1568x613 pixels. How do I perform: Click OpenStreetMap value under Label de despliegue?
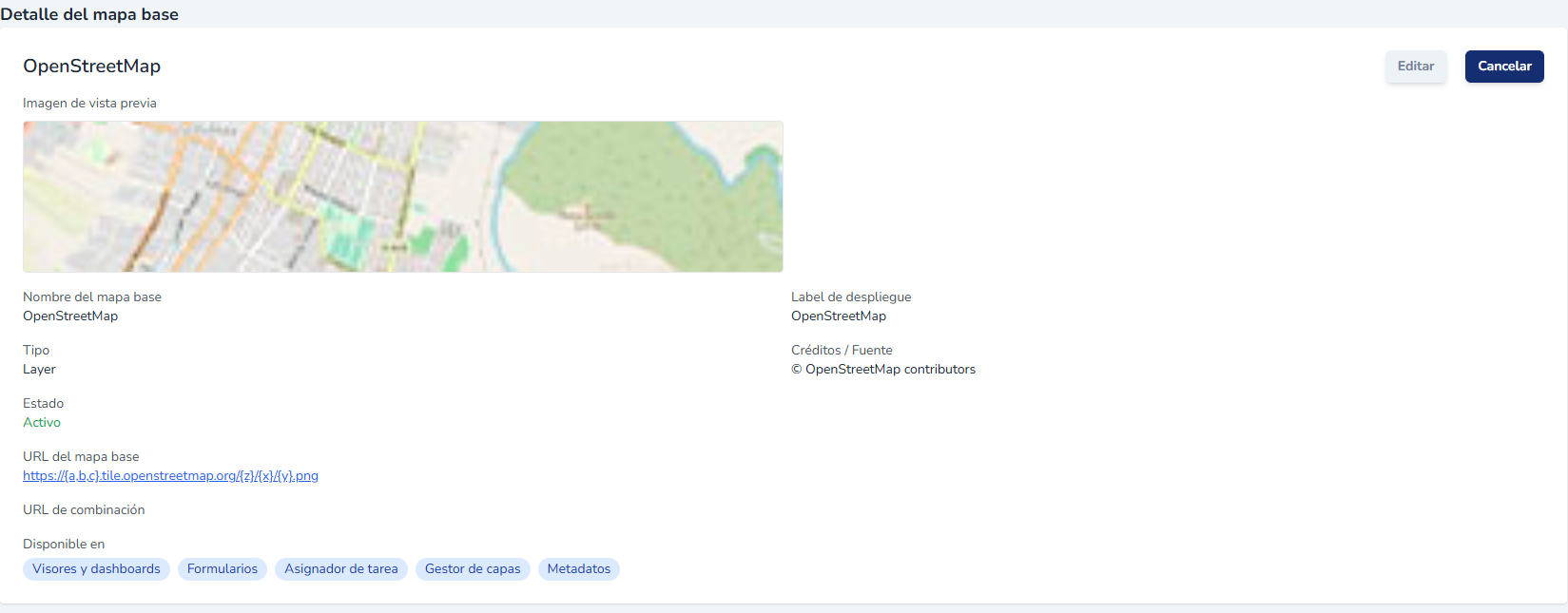point(839,316)
